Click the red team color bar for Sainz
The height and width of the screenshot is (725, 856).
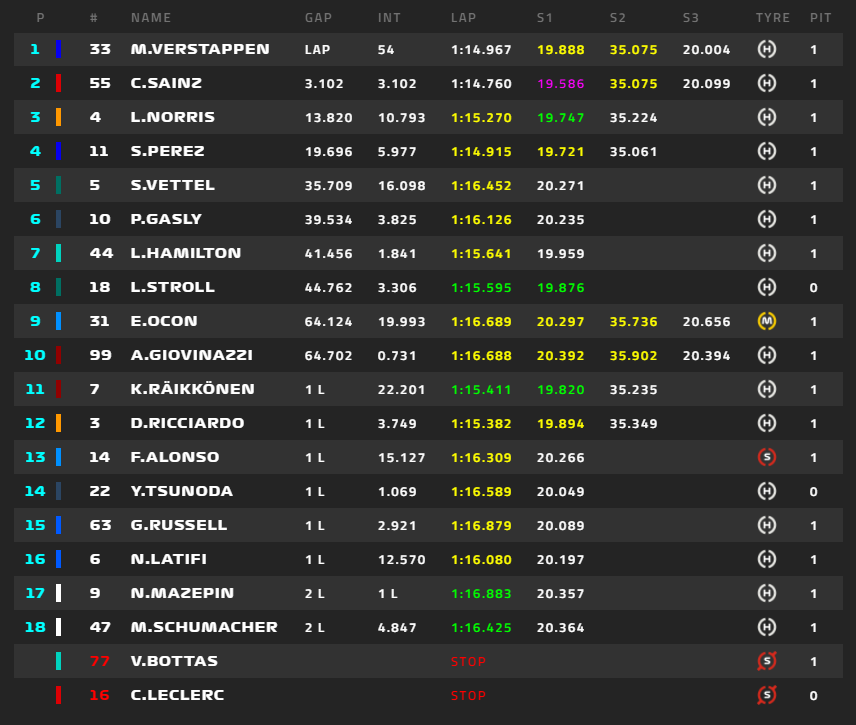click(58, 84)
